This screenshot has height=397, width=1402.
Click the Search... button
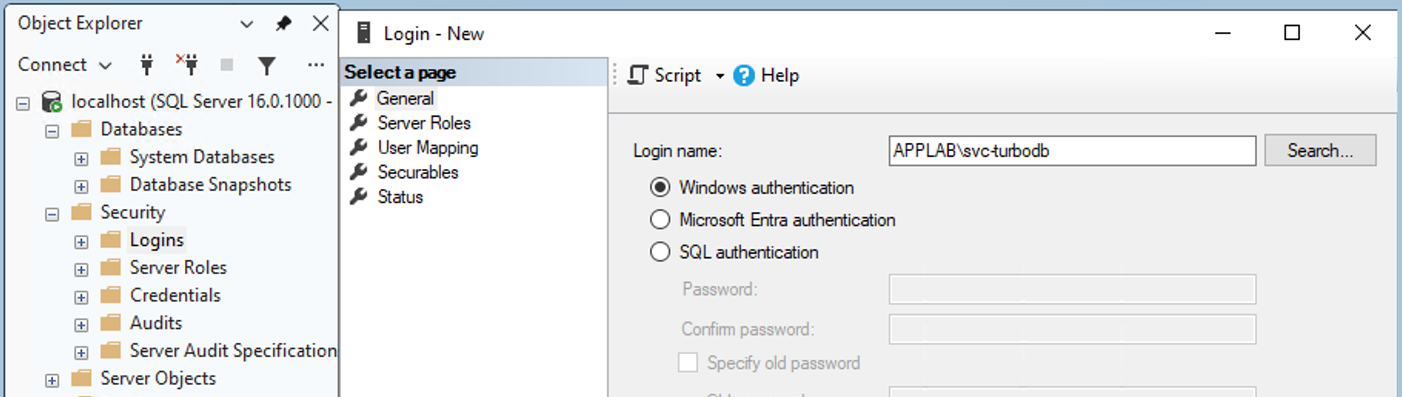tap(1320, 151)
